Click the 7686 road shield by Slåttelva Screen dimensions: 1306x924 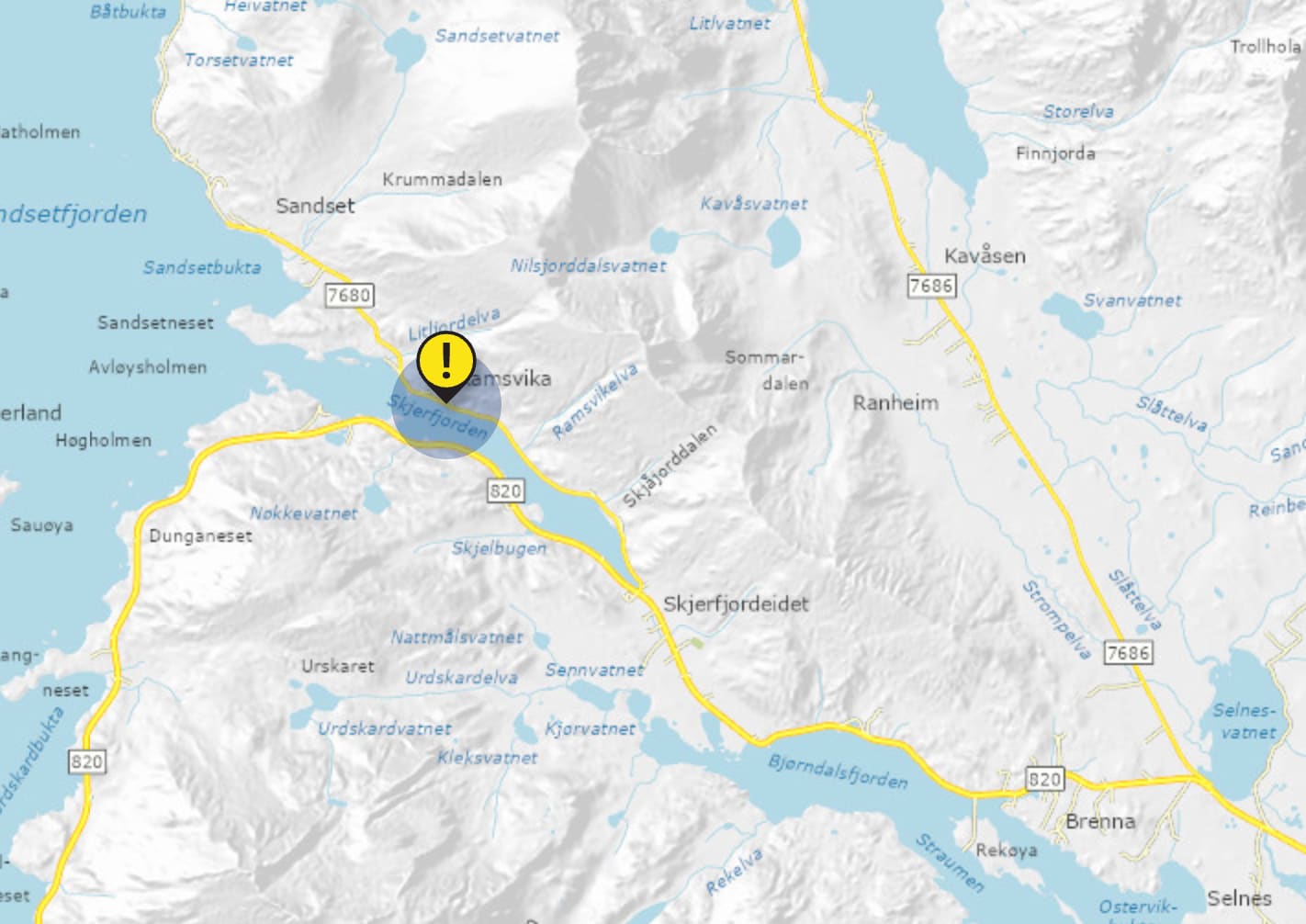(1128, 652)
